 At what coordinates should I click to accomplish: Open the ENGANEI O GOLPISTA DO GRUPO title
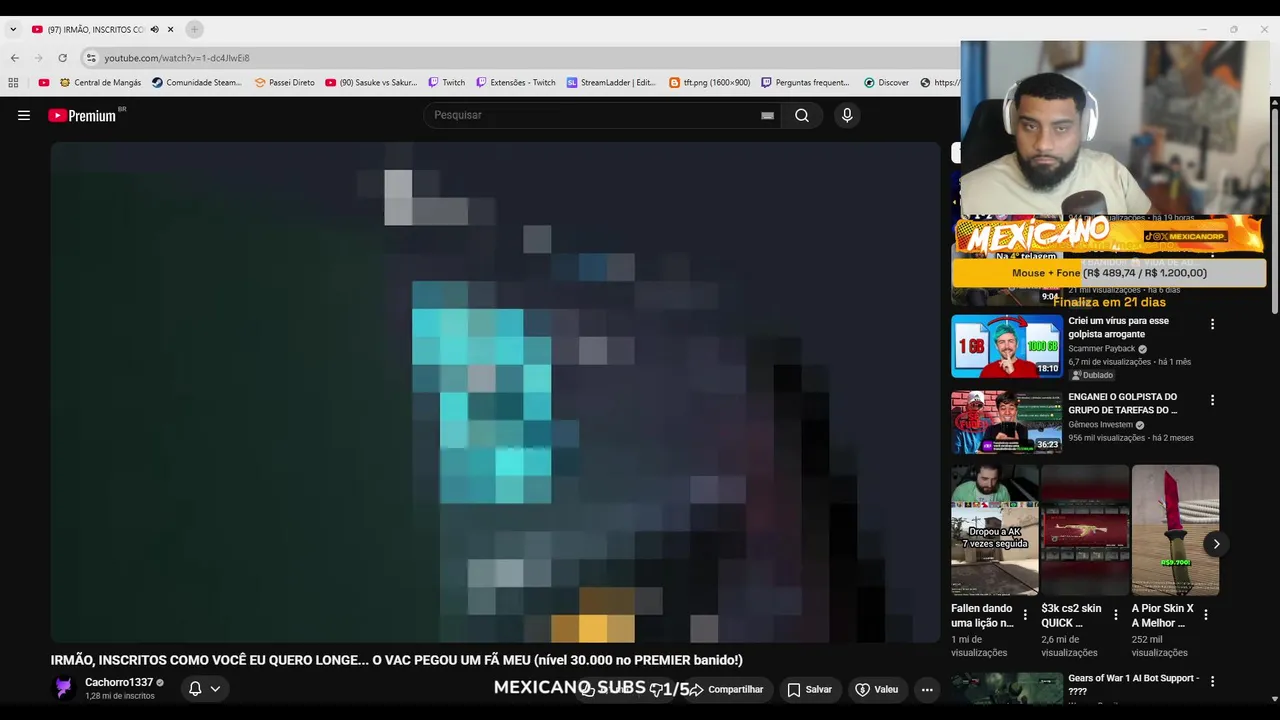tap(1122, 403)
